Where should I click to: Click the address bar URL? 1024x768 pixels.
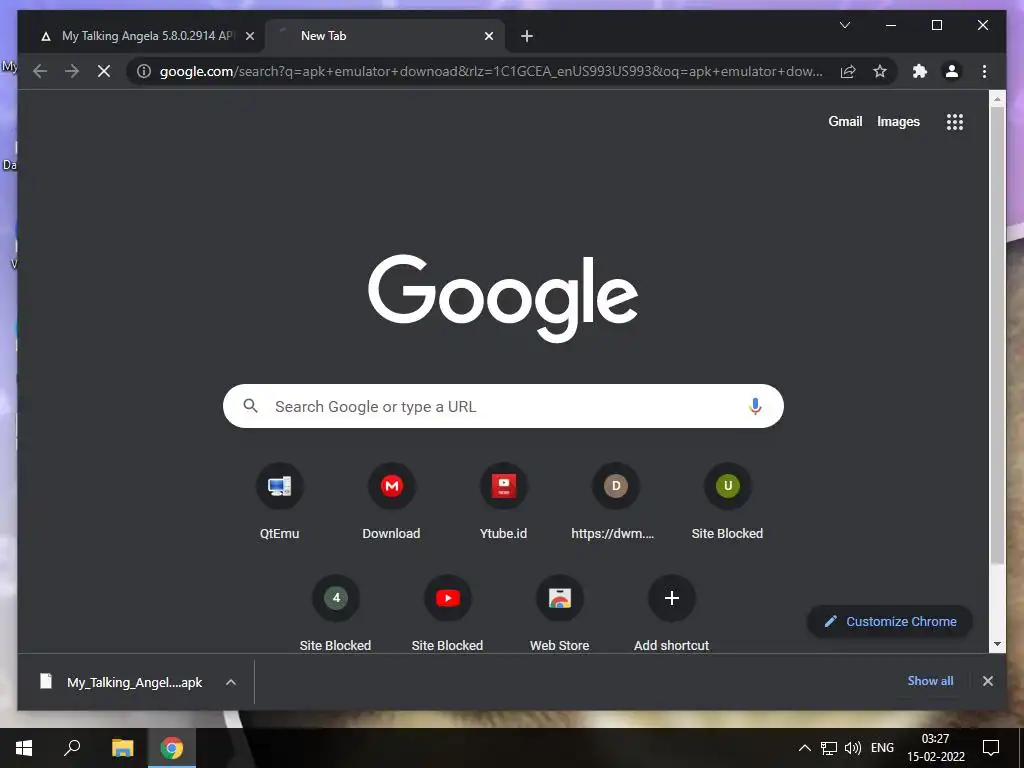(491, 71)
